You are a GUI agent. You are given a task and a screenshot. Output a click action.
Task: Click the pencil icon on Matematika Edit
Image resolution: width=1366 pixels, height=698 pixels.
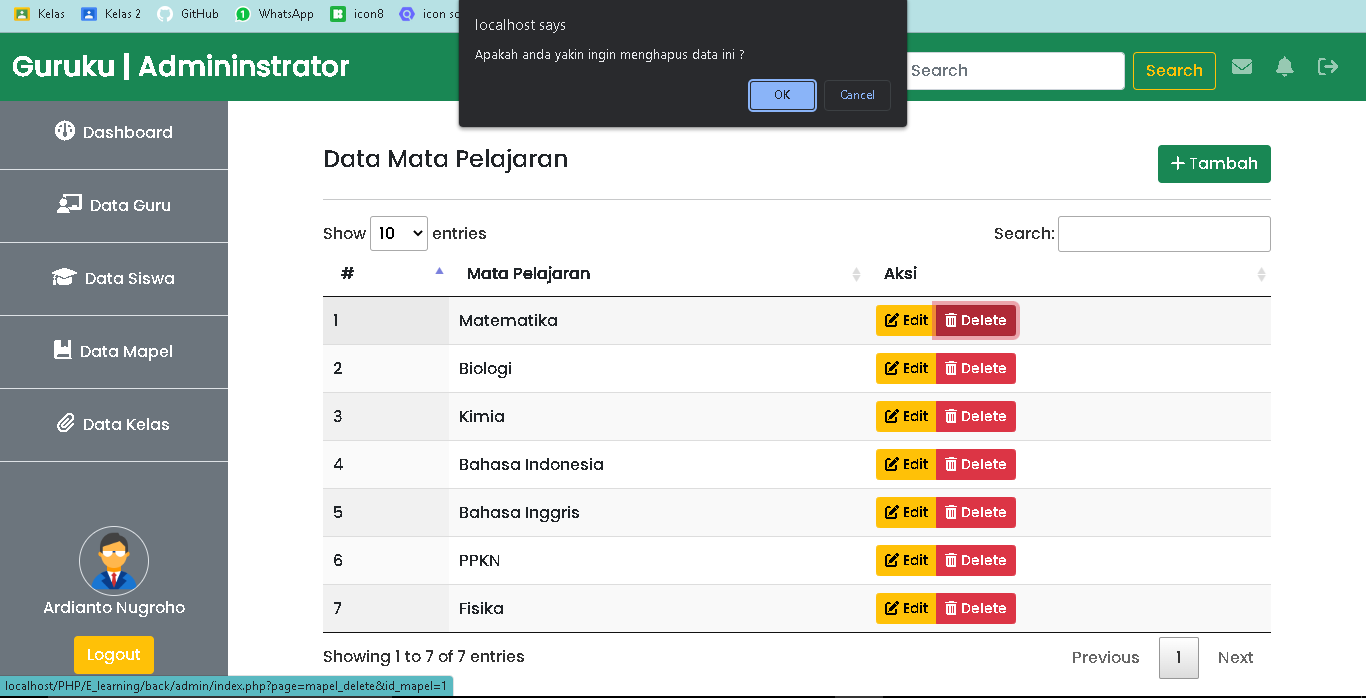[892, 320]
